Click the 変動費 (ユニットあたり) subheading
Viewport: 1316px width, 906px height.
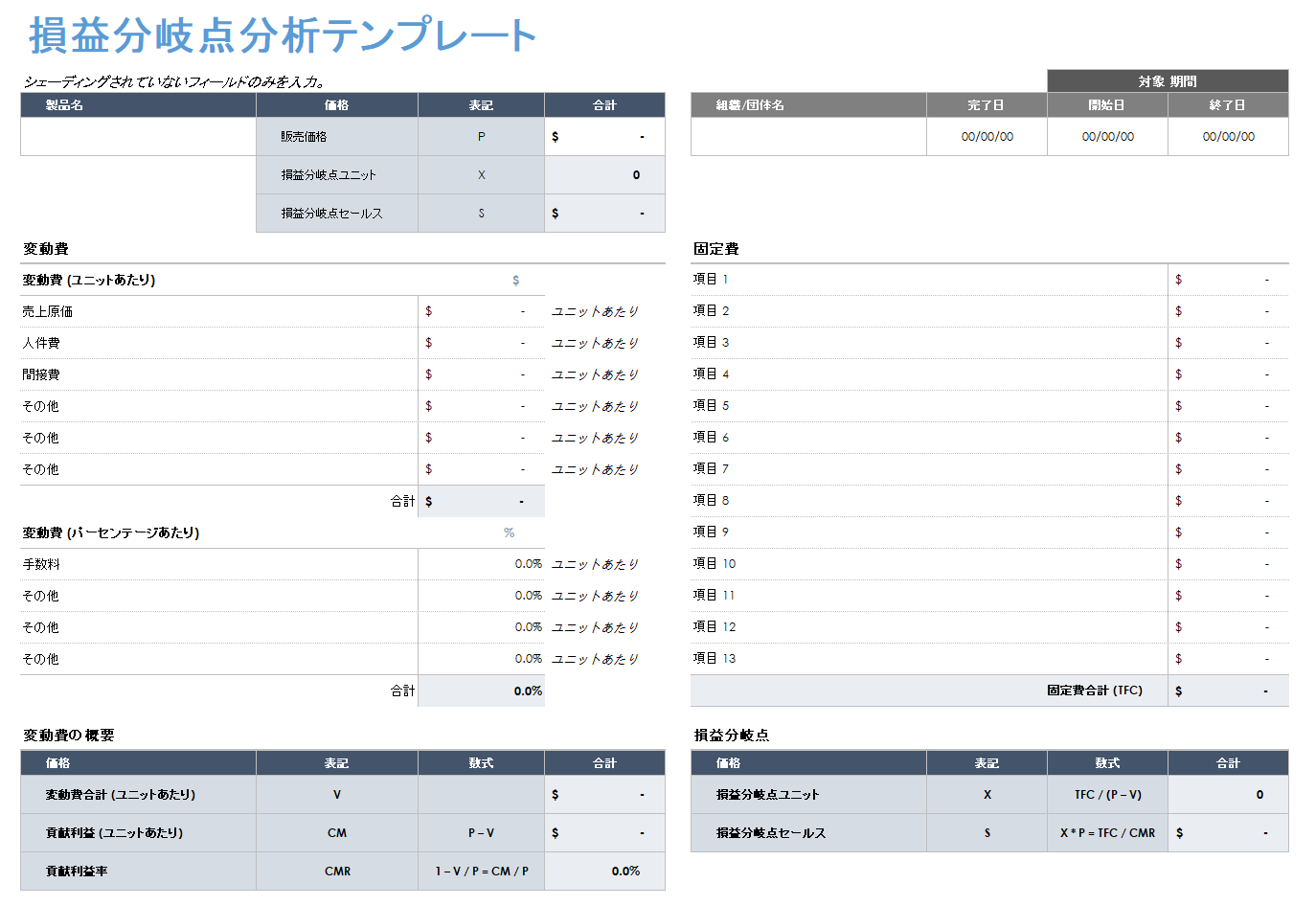point(89,280)
